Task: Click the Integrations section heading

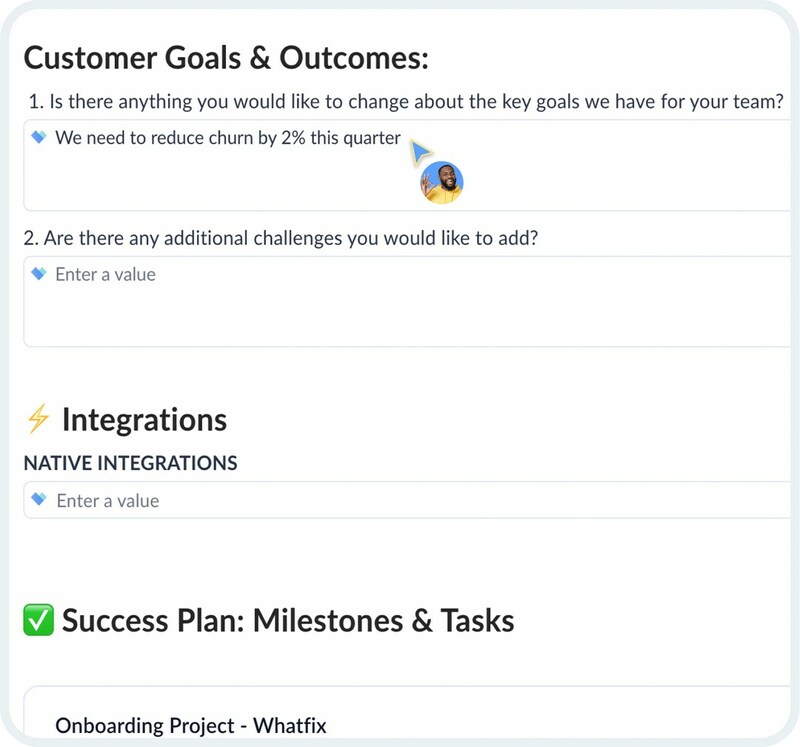Action: point(144,420)
